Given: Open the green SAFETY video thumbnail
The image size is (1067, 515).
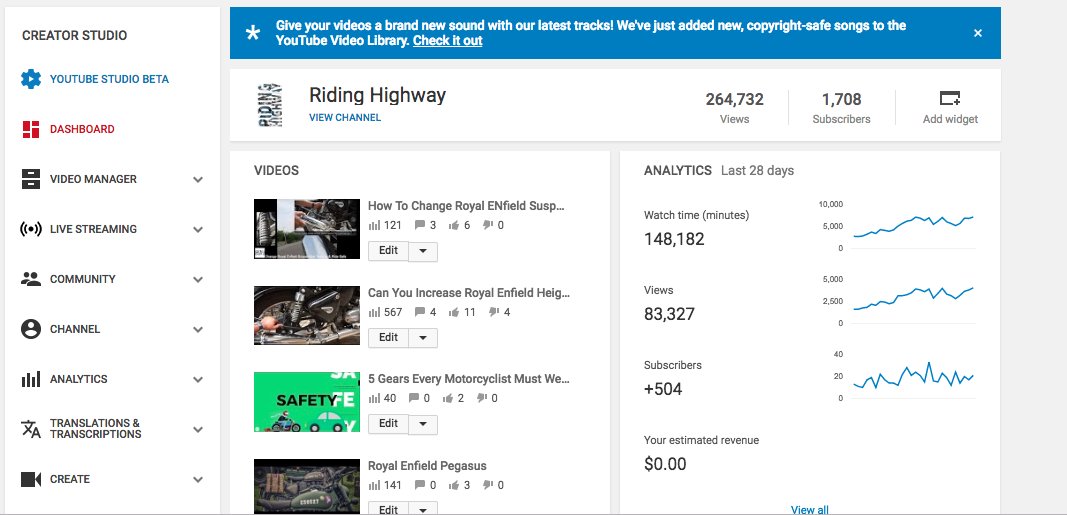Looking at the screenshot, I should tap(307, 401).
